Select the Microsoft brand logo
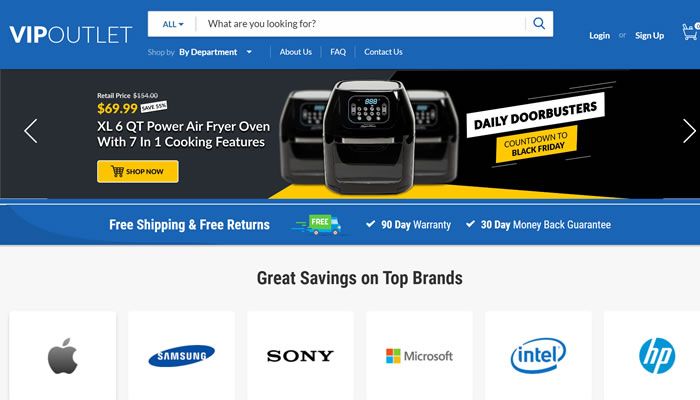The height and width of the screenshot is (400, 700). [x=419, y=356]
